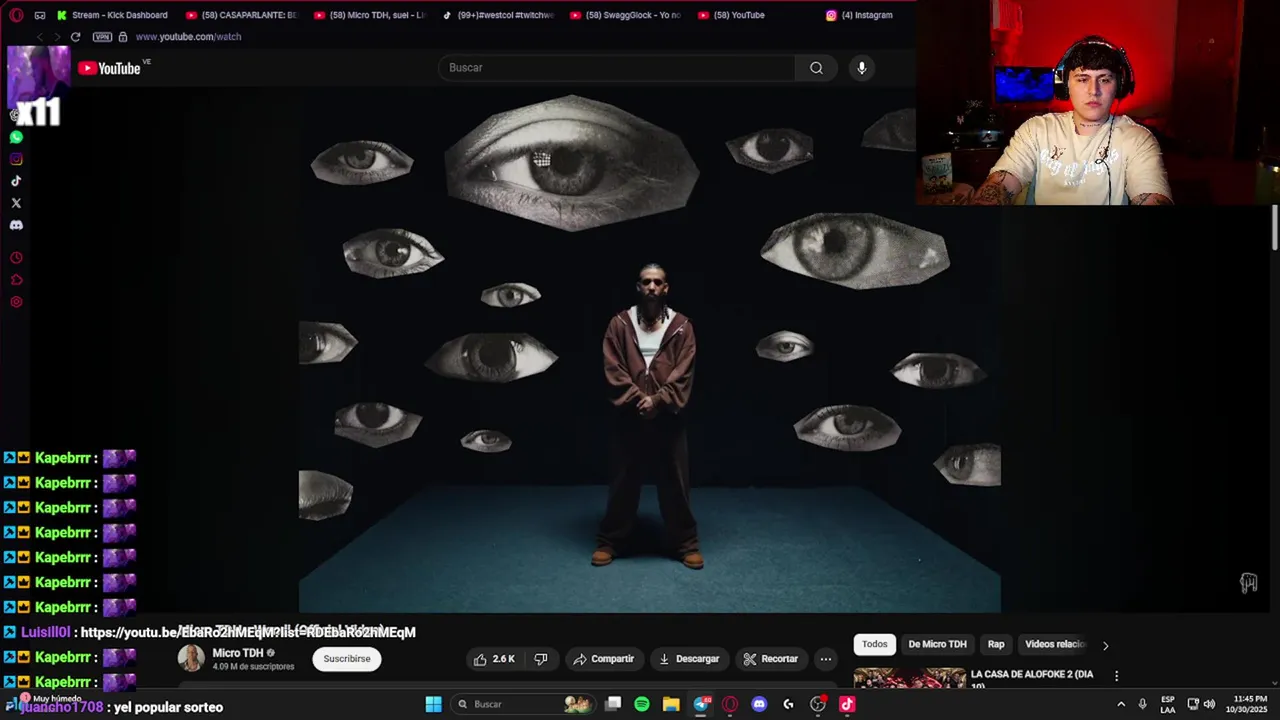This screenshot has height=720, width=1280.
Task: Open Telegram from taskbar
Action: click(701, 704)
